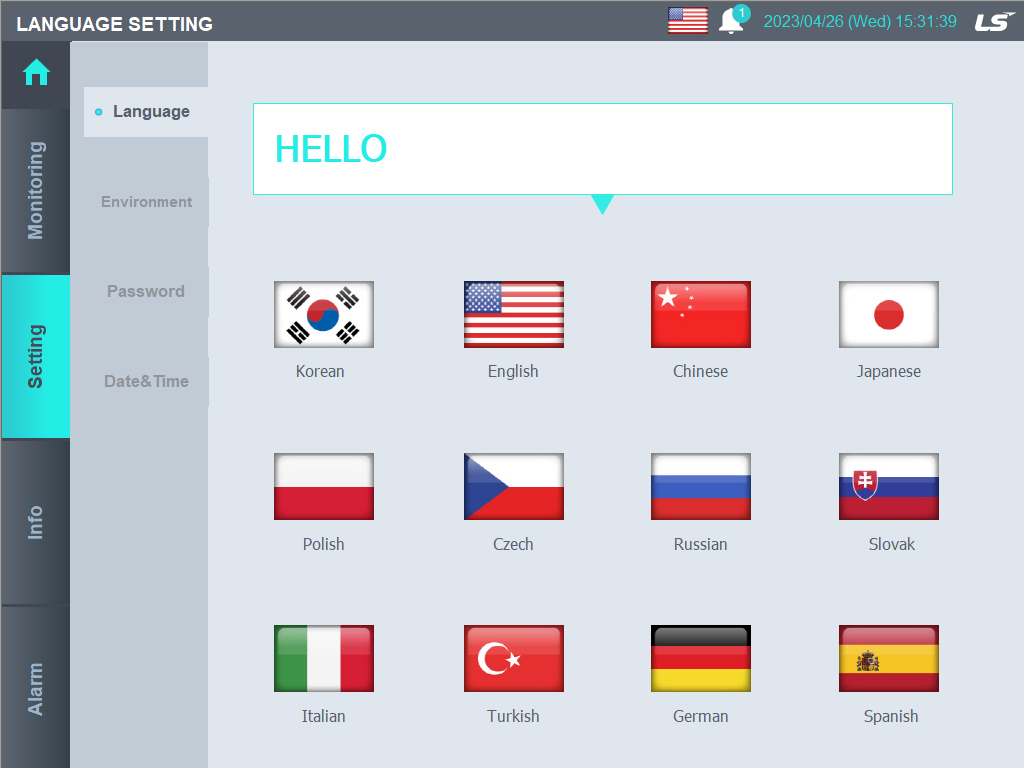Select the Spanish flag icon

pos(889,658)
